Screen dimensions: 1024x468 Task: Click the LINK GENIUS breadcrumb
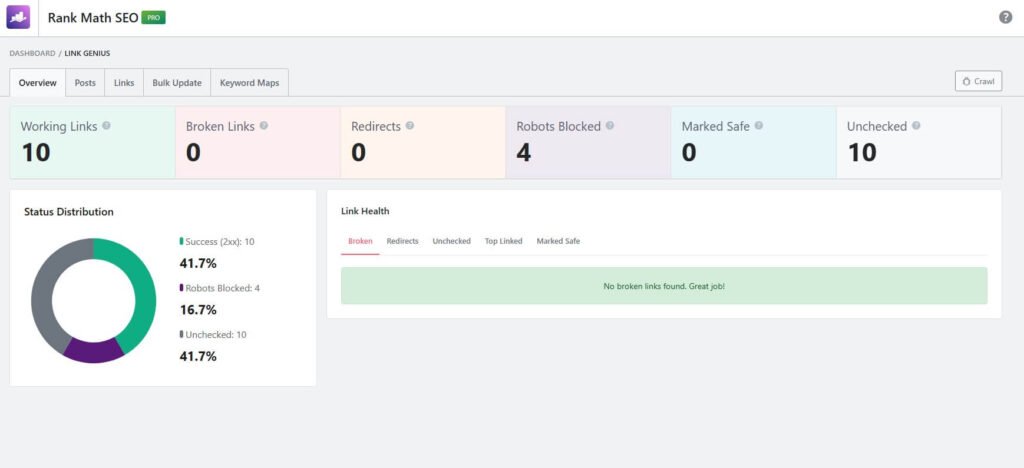pyautogui.click(x=87, y=54)
